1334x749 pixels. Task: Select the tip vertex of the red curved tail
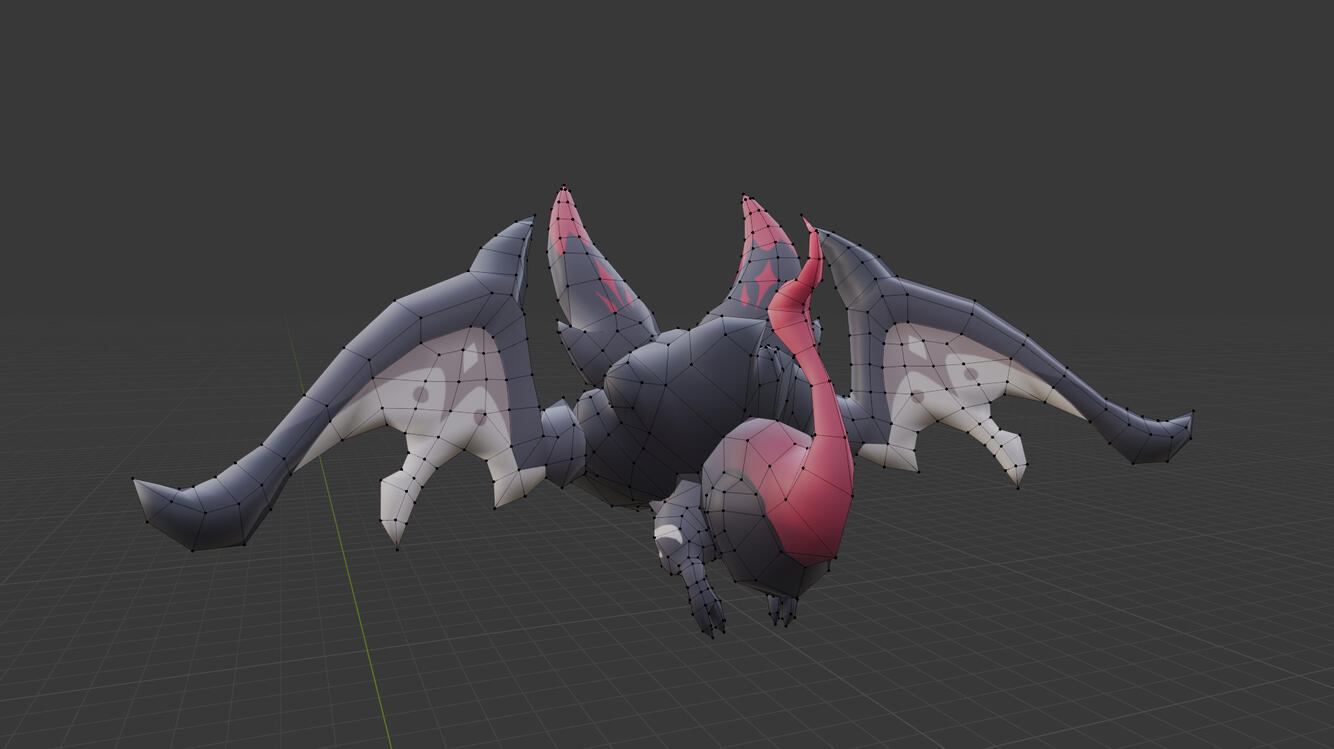click(803, 218)
